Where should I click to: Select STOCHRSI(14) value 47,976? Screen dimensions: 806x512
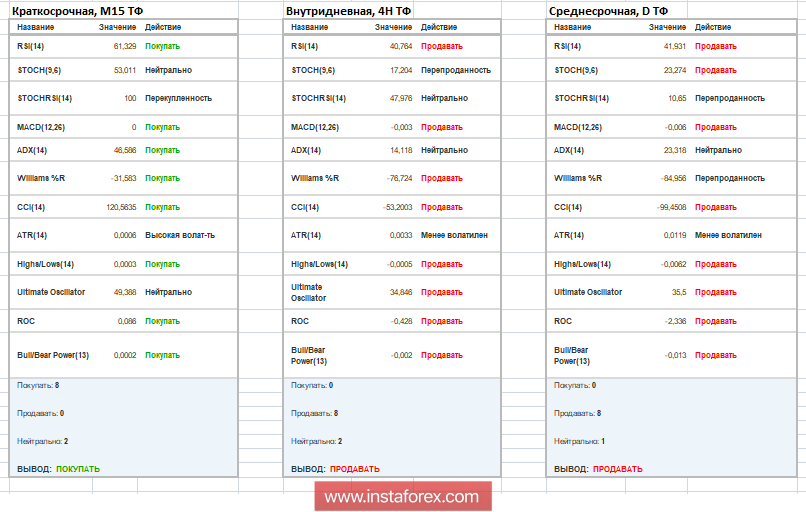tap(401, 98)
